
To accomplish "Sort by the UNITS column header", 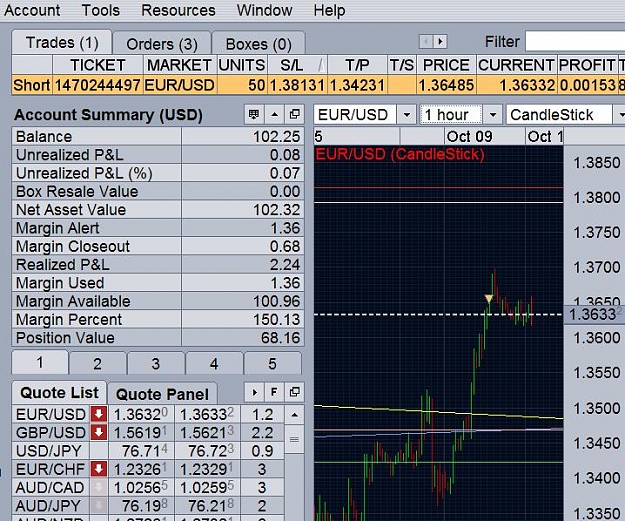I will point(242,65).
